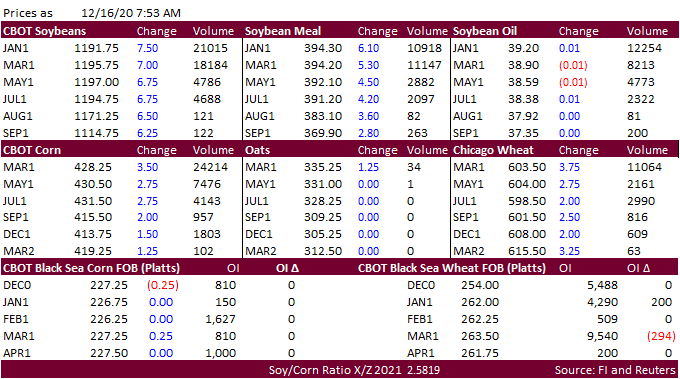Click the Chicago Wheat section header
The height and width of the screenshot is (379, 680).
click(x=493, y=150)
